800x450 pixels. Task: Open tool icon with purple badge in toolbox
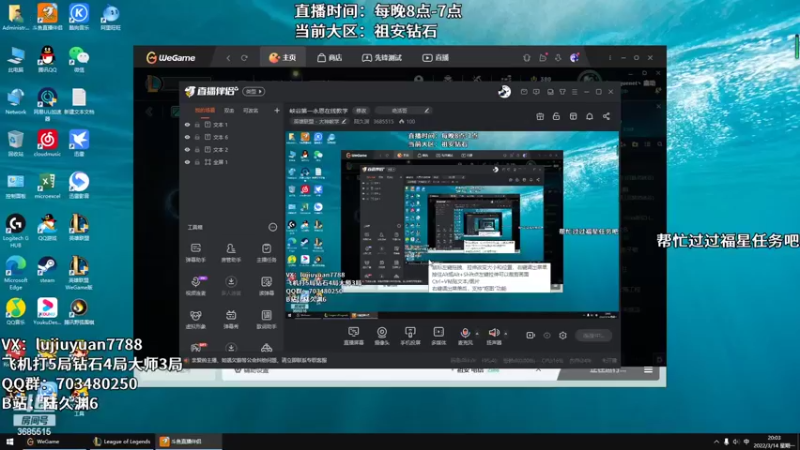pos(195,285)
